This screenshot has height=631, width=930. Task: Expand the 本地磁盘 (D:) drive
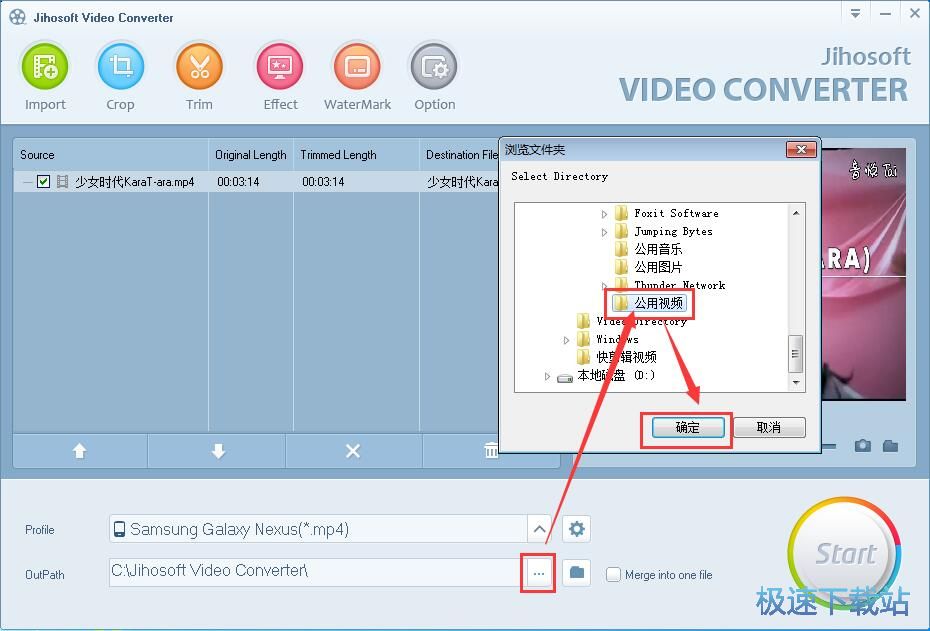point(547,377)
